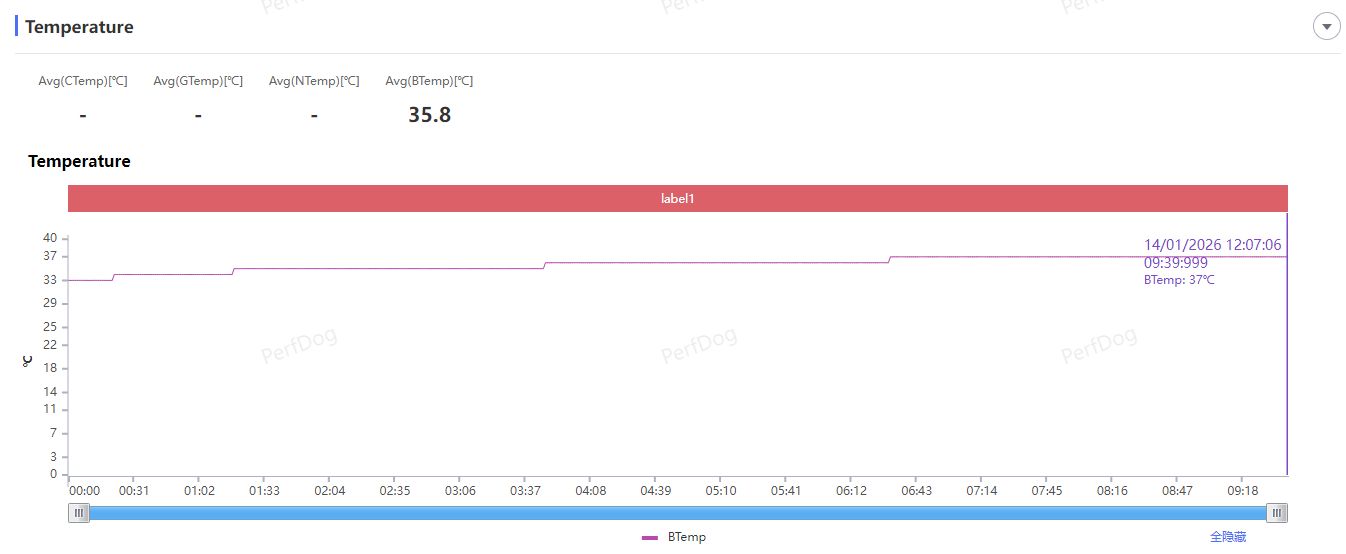Click the right range slider handle
This screenshot has width=1346, height=554.
point(1277,513)
